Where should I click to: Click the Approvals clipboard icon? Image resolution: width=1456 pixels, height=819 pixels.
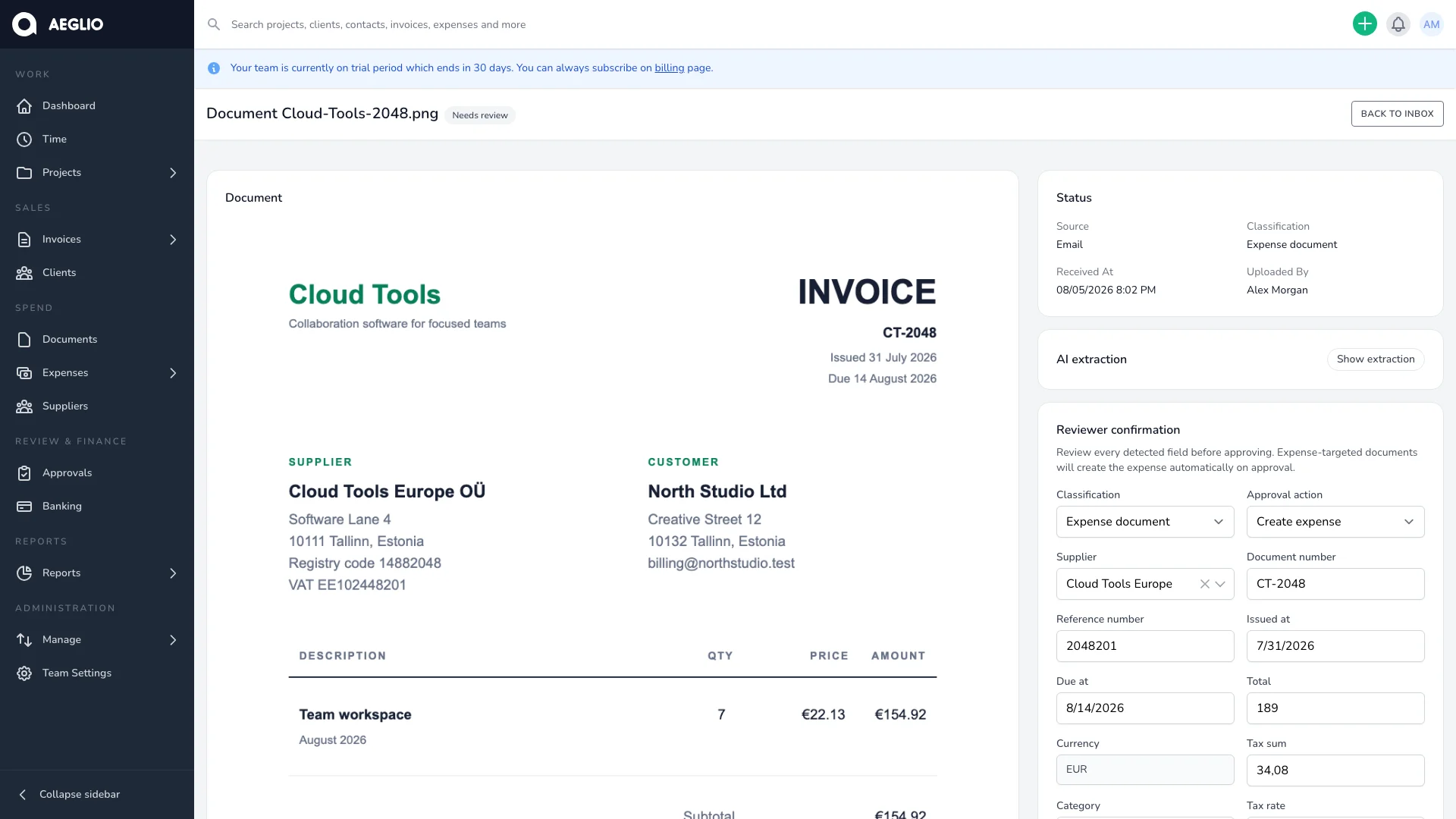[24, 473]
